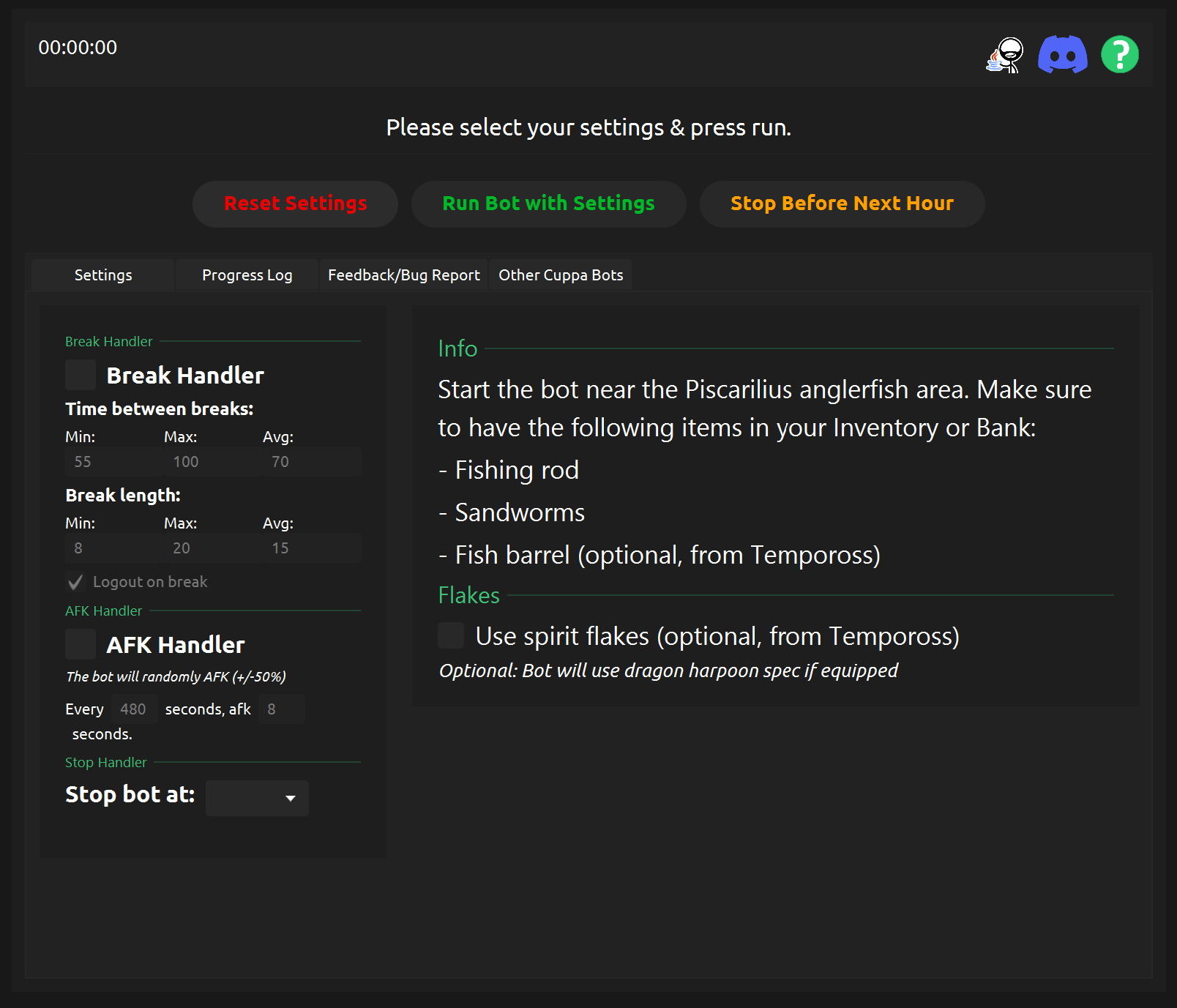The width and height of the screenshot is (1177, 1008).
Task: View the Other Cuppa Bots tab
Action: [561, 275]
